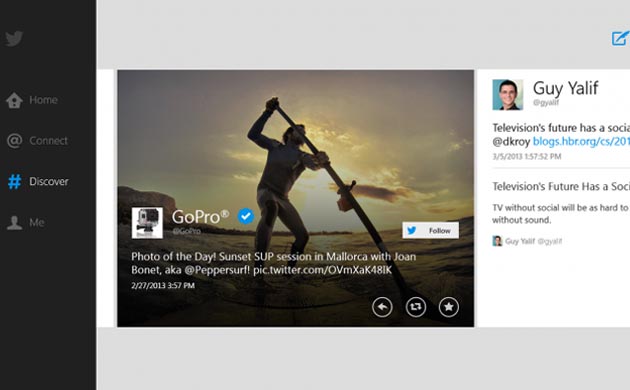The width and height of the screenshot is (630, 390).
Task: Open the pic.twitter.com photo link
Action: click(x=322, y=270)
